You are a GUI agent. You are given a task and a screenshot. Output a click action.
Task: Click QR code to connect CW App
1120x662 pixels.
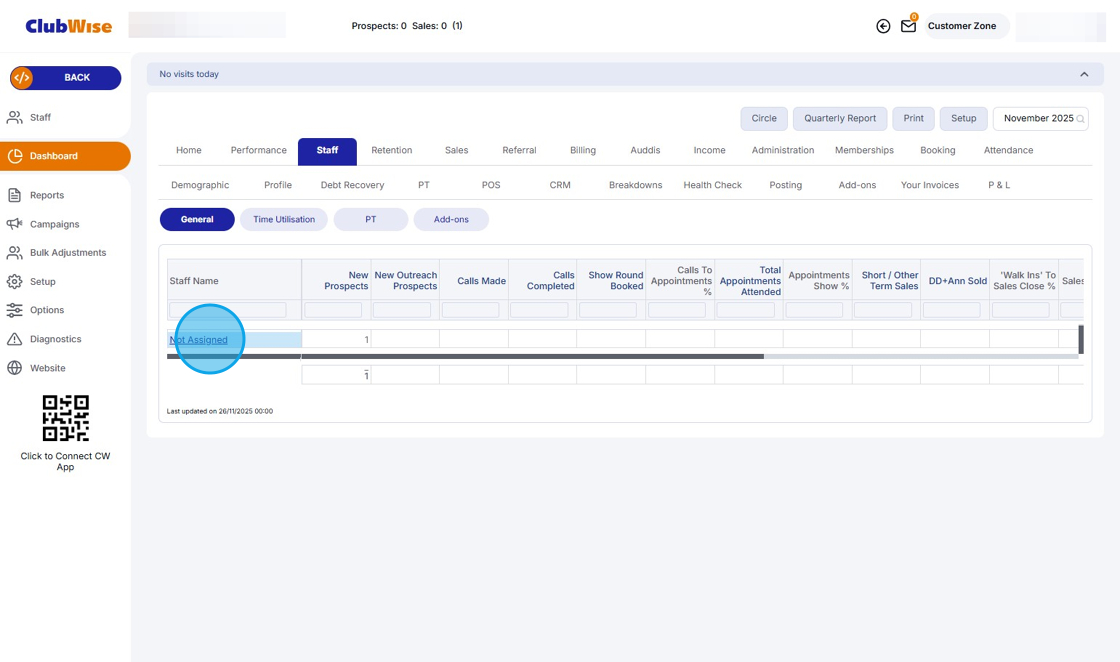65,418
